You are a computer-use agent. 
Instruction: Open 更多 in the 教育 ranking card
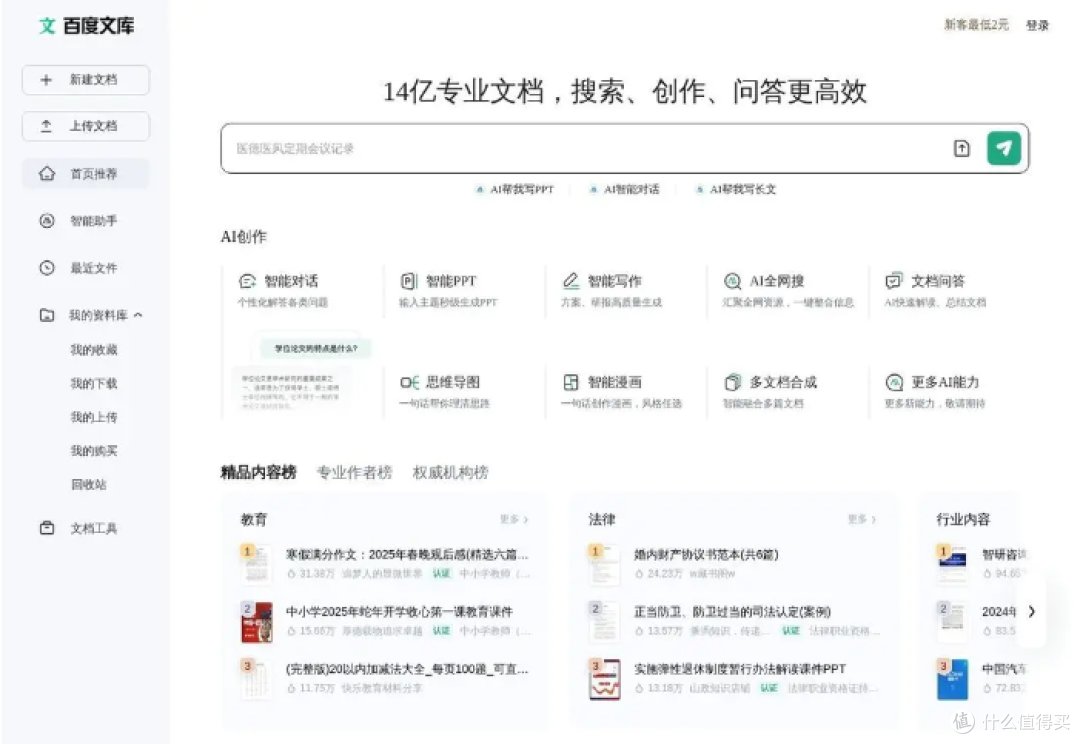coord(514,519)
